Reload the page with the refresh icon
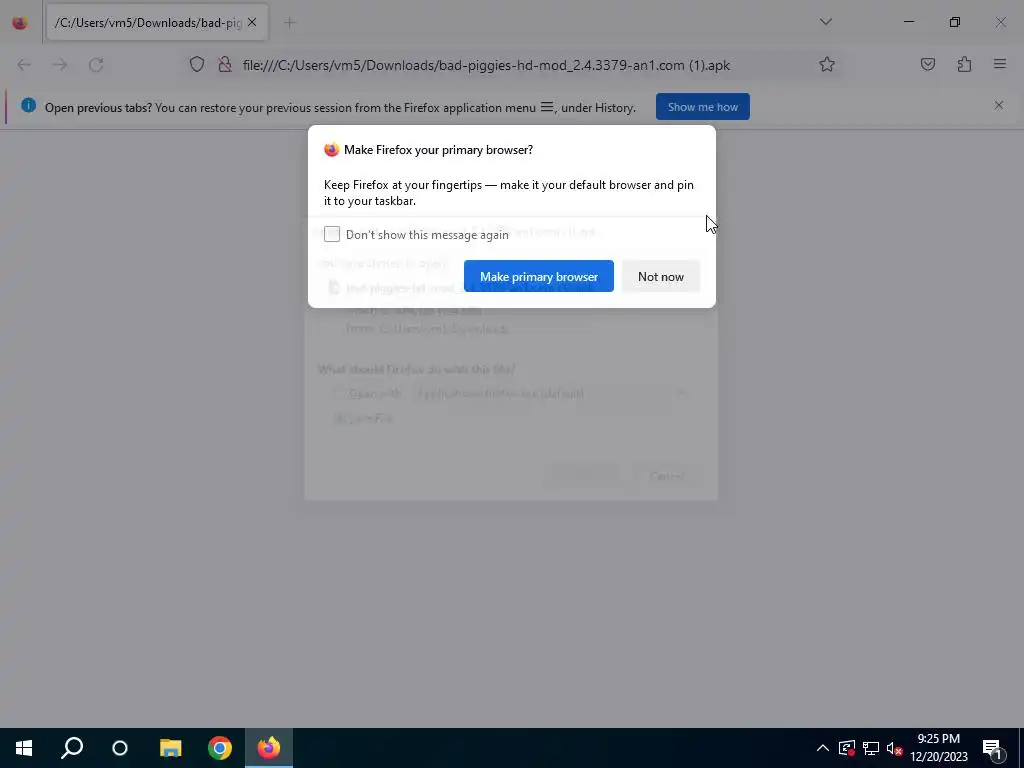Image resolution: width=1024 pixels, height=768 pixels. pyautogui.click(x=96, y=65)
